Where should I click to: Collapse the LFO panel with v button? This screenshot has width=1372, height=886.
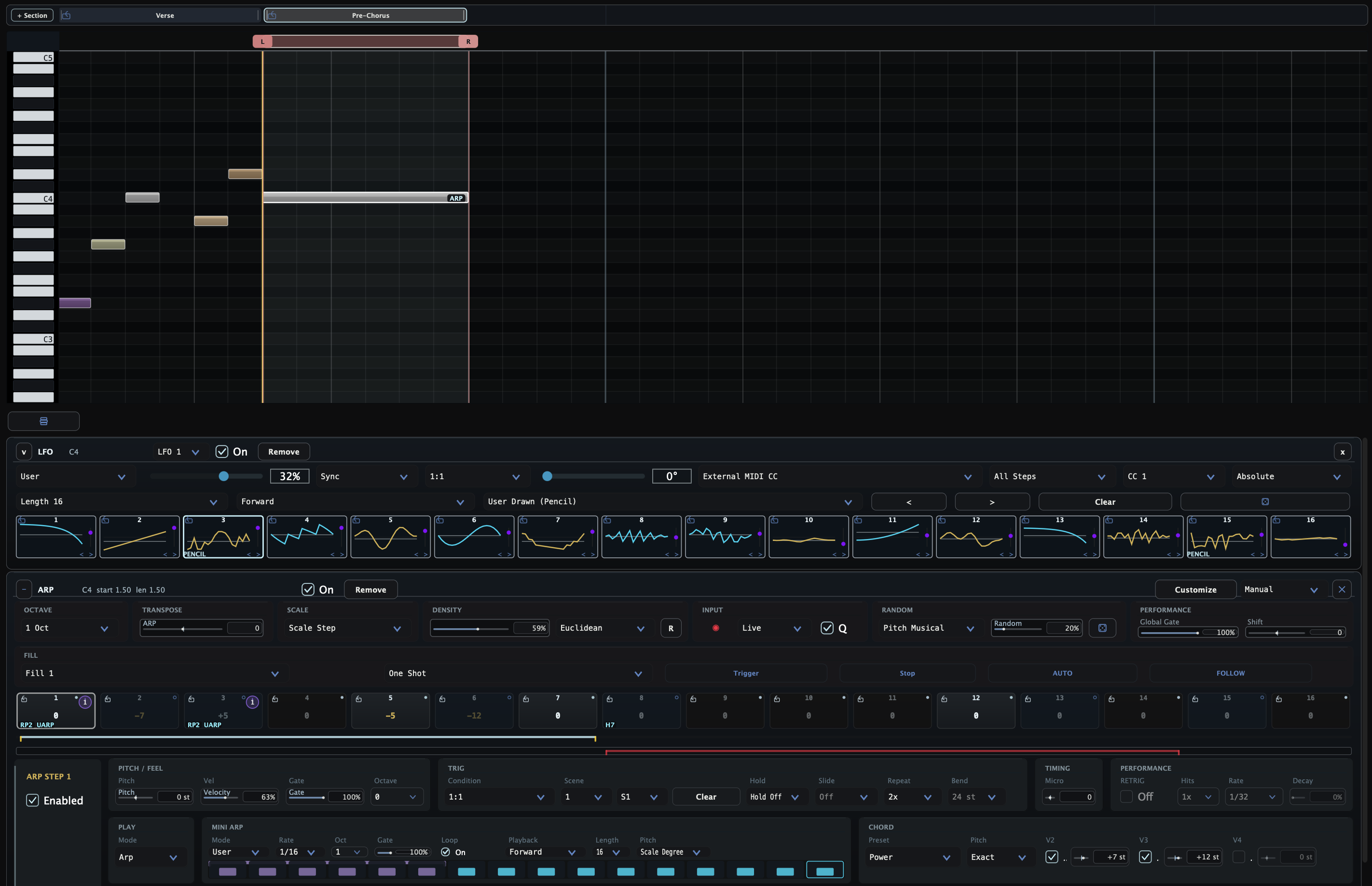coord(24,452)
